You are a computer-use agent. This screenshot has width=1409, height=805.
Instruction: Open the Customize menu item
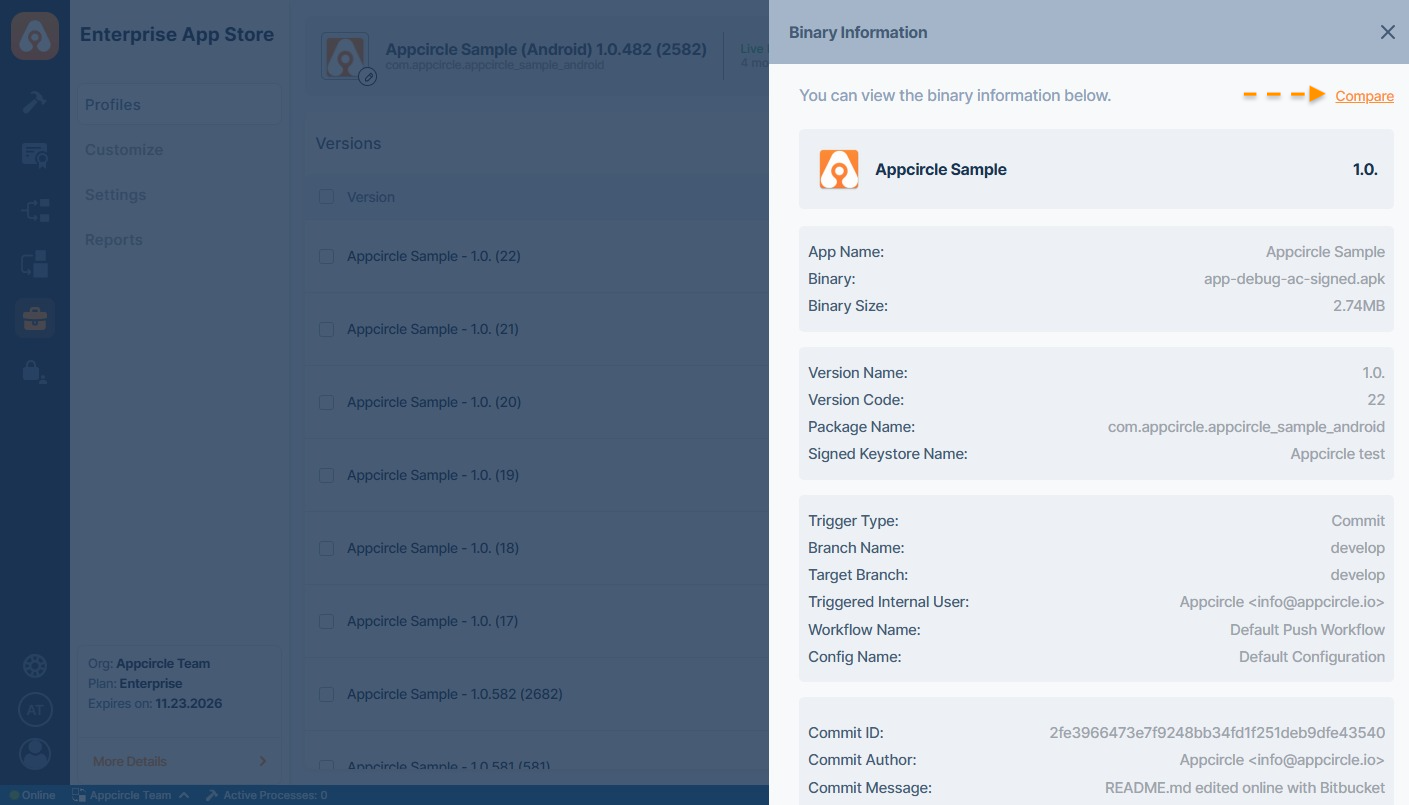pyautogui.click(x=124, y=150)
